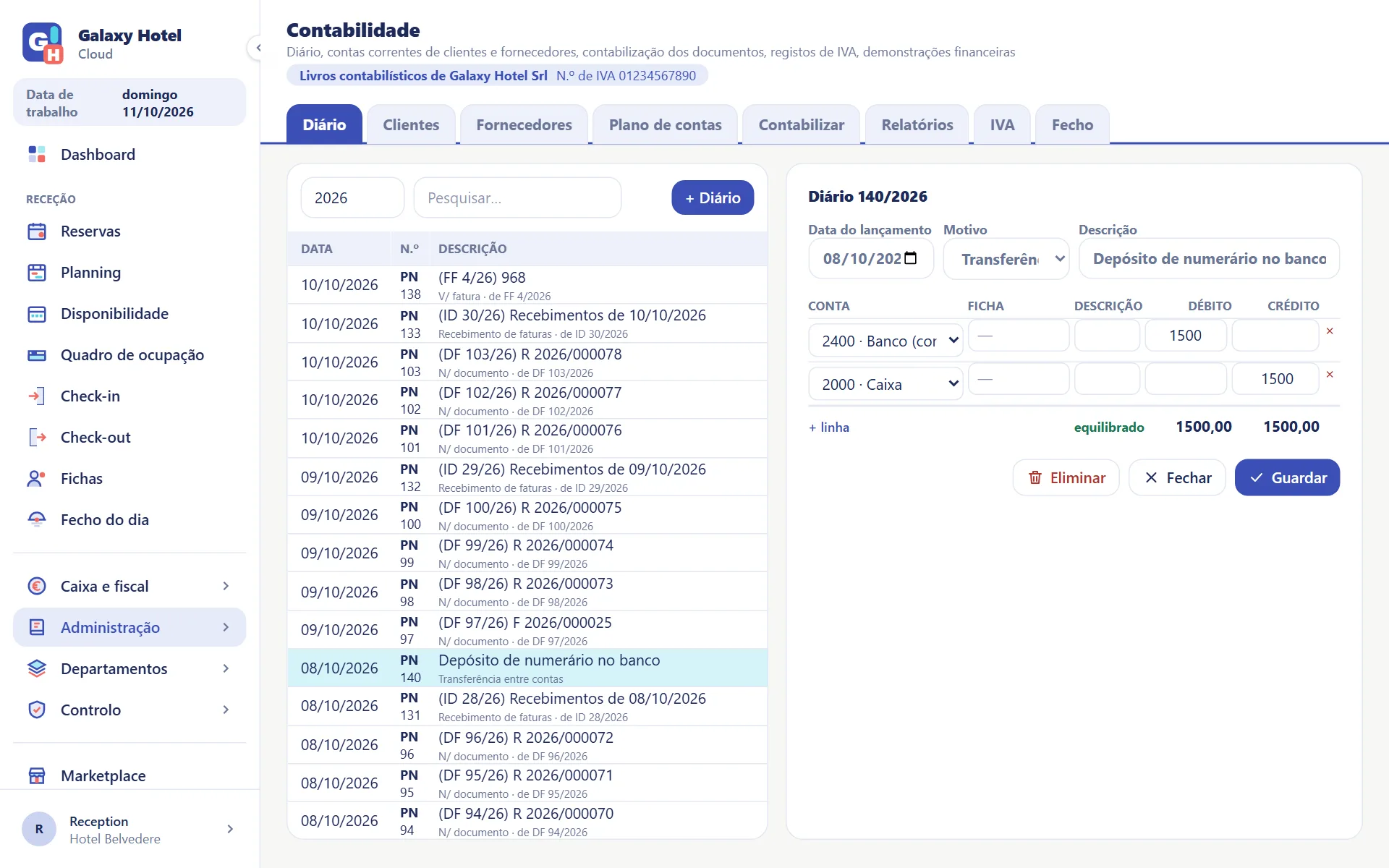Open the 2400 Banco account dropdown
The height and width of the screenshot is (868, 1389).
click(x=885, y=341)
